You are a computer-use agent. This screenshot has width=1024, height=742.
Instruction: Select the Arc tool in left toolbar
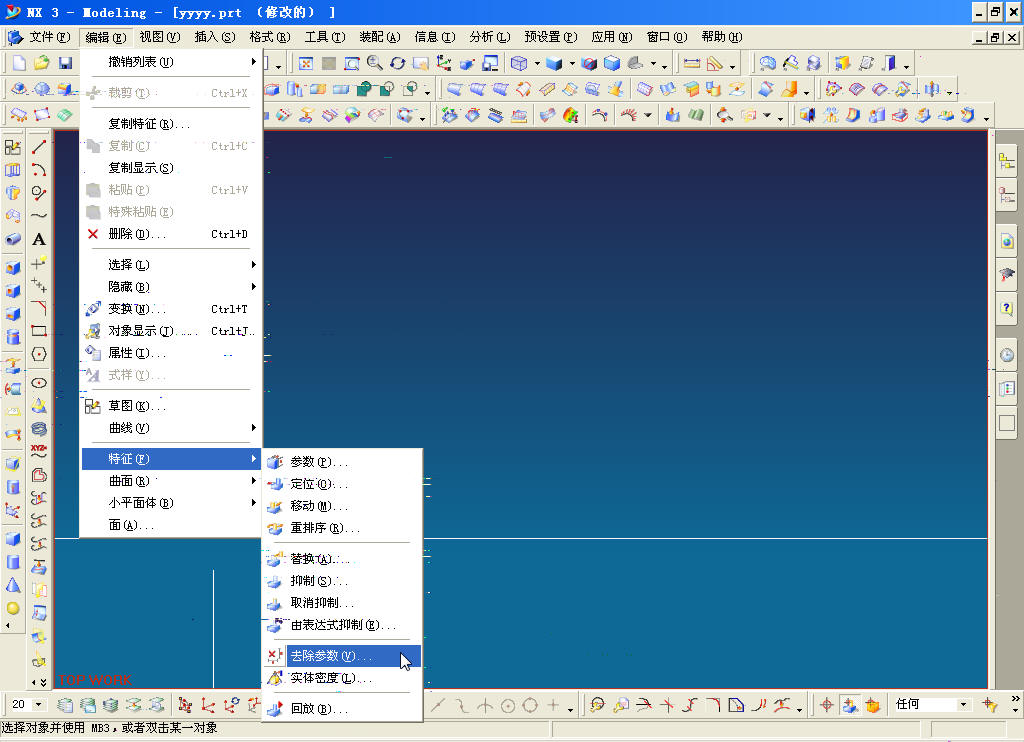point(39,170)
